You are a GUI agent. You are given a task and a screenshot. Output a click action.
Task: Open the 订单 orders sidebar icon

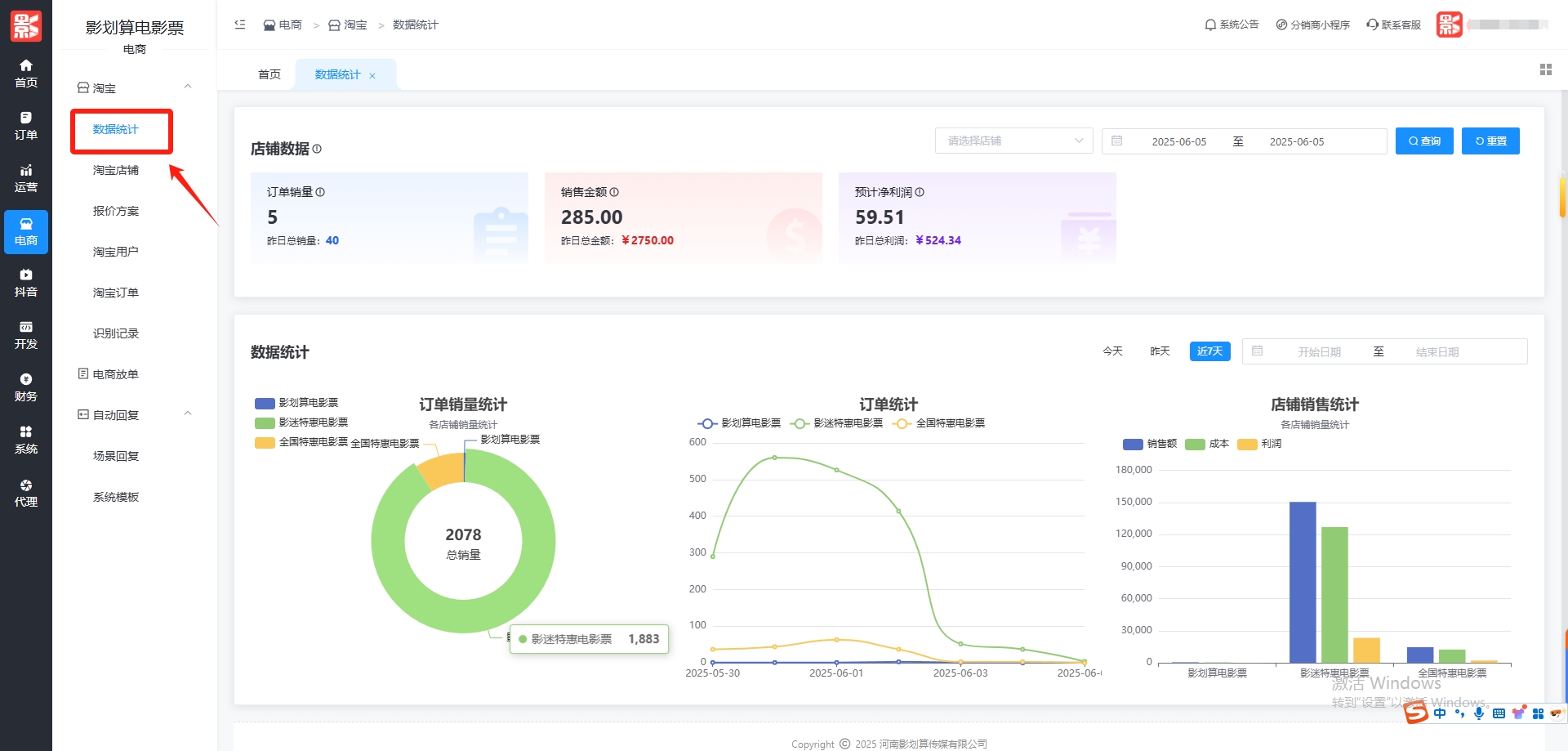[x=26, y=126]
